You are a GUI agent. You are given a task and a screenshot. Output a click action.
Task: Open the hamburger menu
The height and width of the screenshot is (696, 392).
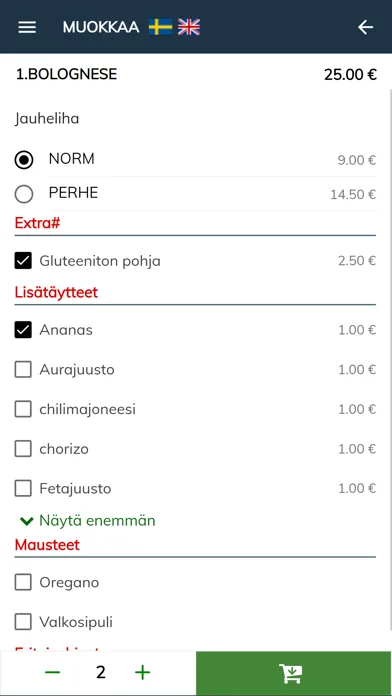point(27,27)
